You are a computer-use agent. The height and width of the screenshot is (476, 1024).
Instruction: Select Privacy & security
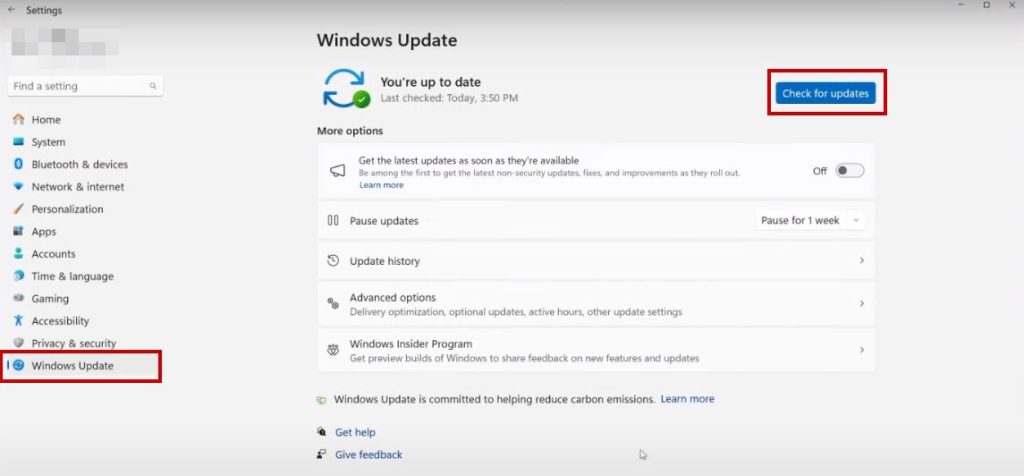coord(74,343)
